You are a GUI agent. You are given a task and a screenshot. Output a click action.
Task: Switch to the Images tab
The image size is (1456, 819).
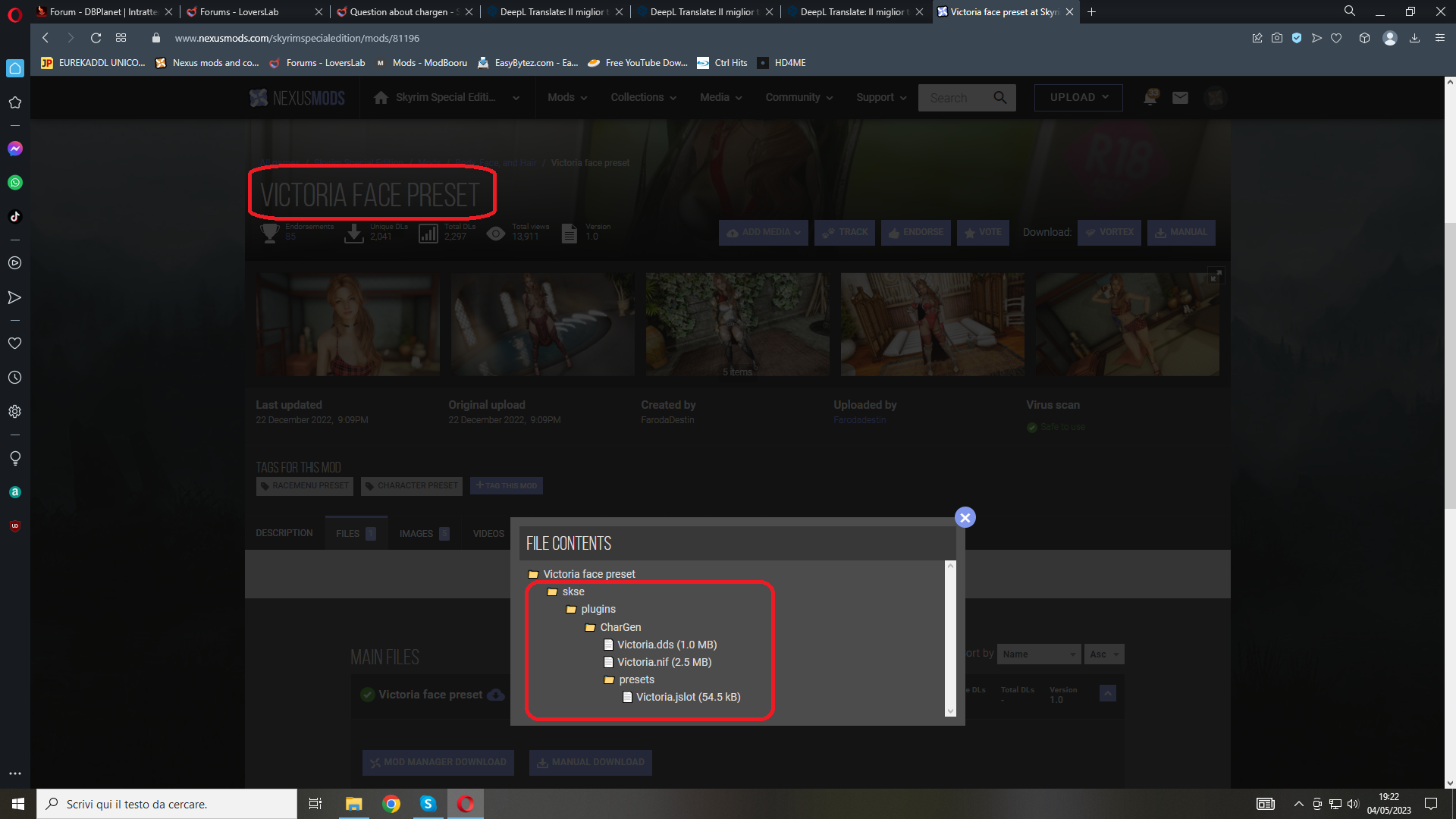coord(424,533)
